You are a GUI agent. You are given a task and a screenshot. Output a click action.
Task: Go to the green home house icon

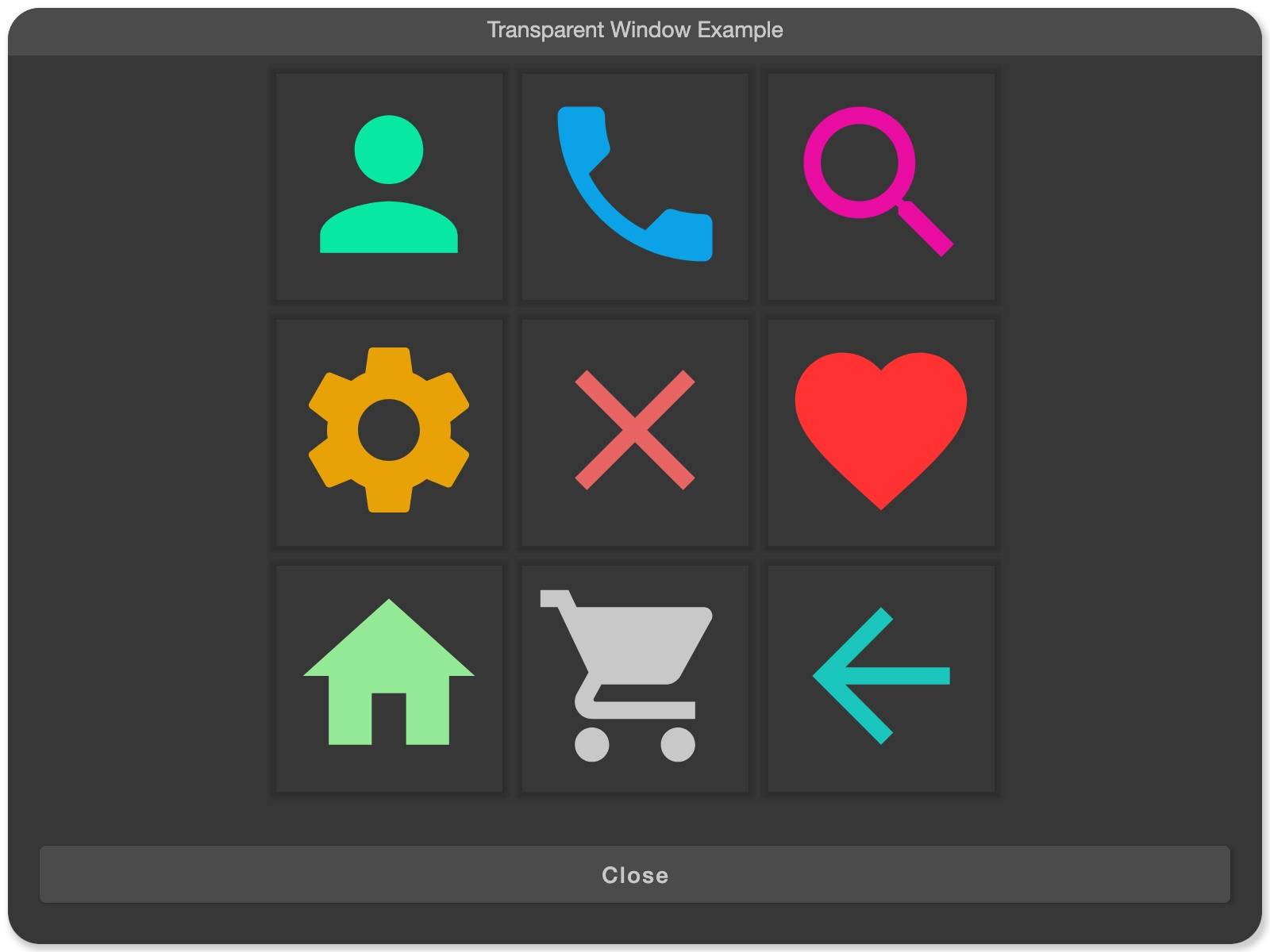pyautogui.click(x=389, y=672)
